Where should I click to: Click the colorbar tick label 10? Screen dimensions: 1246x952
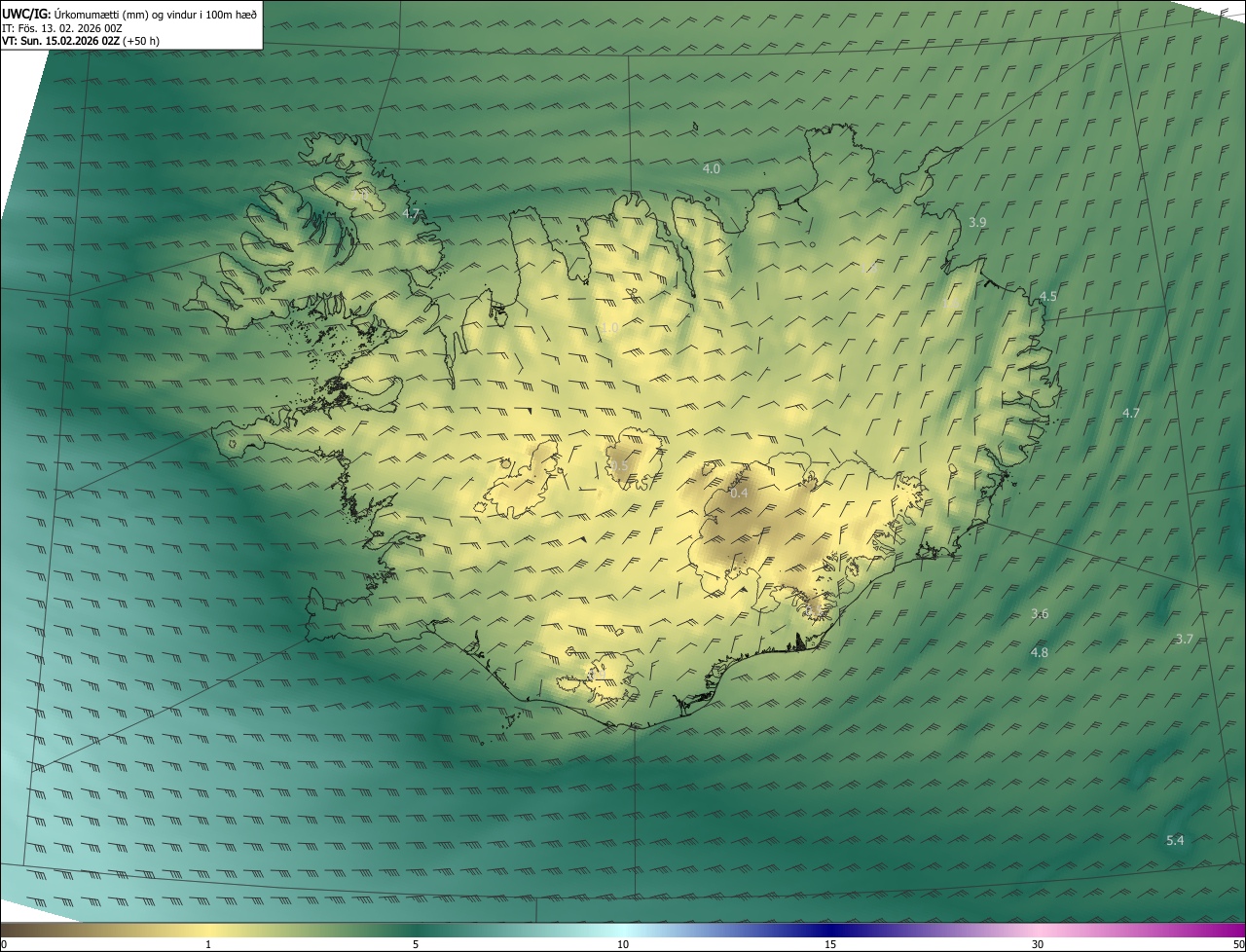(x=623, y=944)
